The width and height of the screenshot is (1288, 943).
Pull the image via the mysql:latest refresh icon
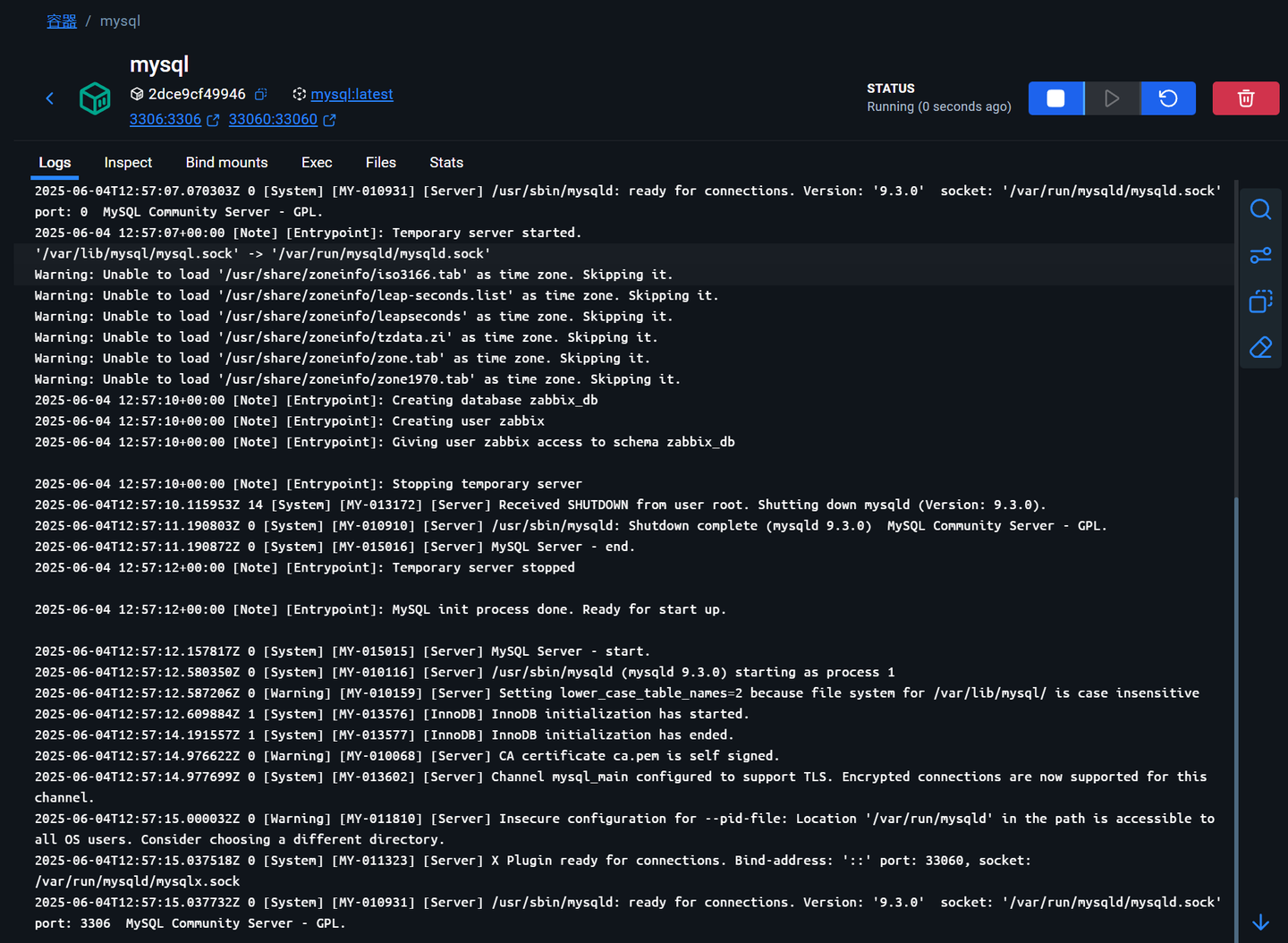pos(298,94)
